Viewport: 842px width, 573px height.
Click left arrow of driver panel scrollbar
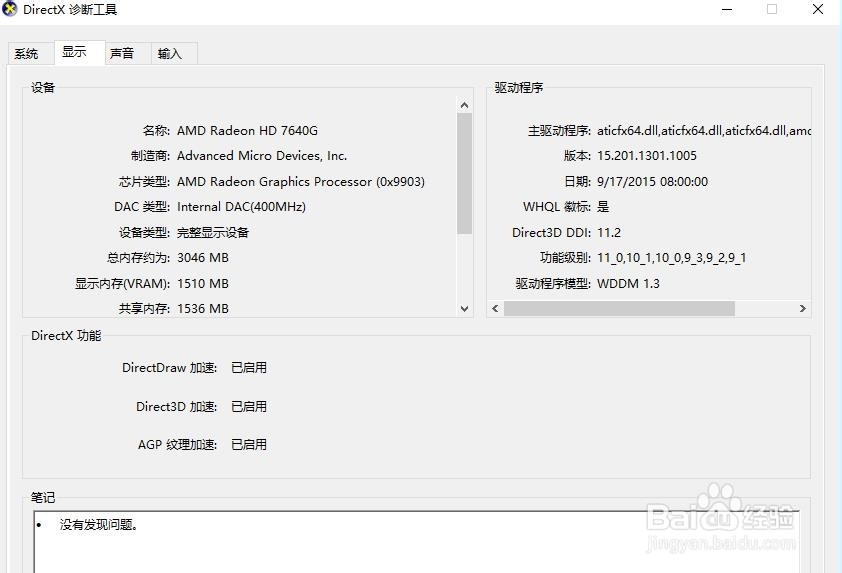495,309
